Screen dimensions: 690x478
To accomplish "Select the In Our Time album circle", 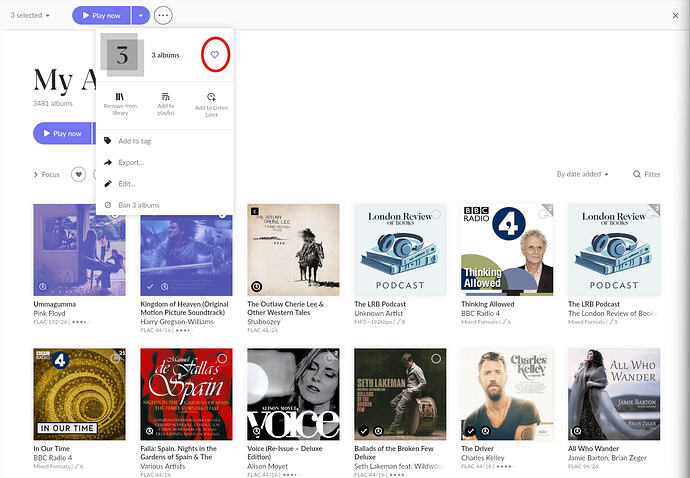I will (x=115, y=358).
